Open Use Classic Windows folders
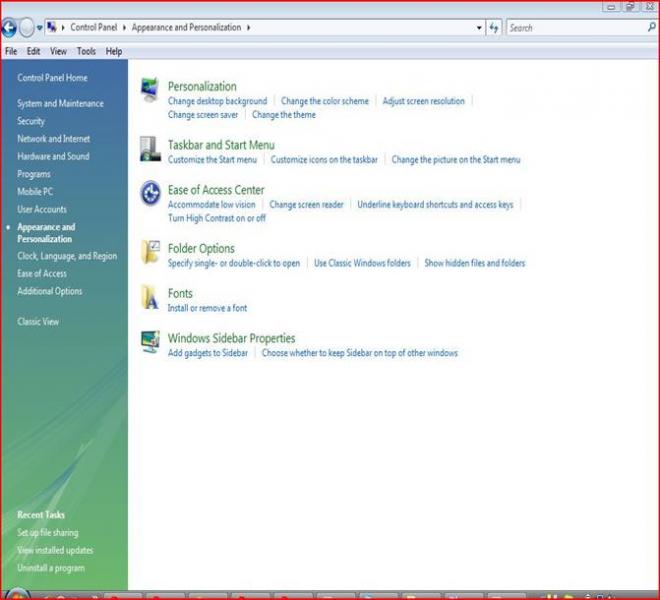This screenshot has height=600, width=660. point(362,263)
